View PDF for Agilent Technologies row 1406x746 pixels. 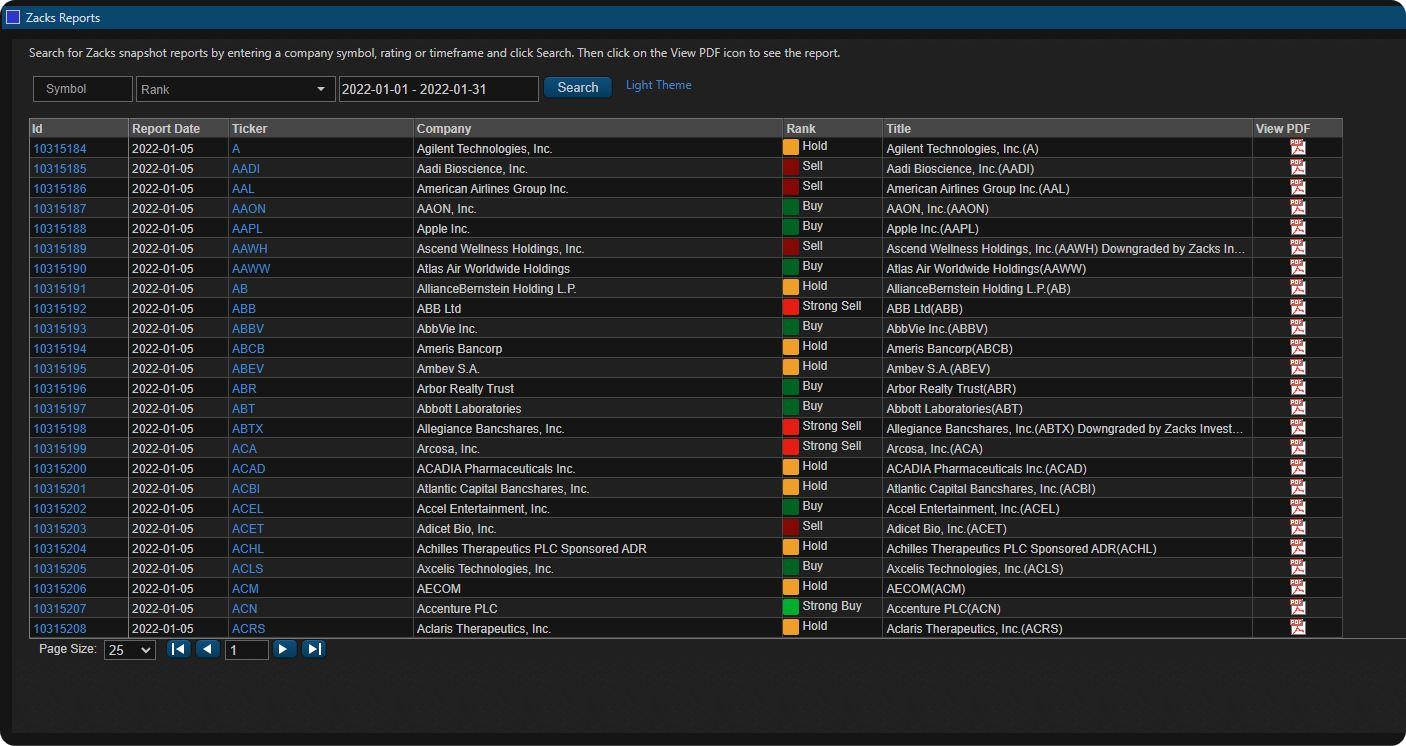(x=1297, y=148)
